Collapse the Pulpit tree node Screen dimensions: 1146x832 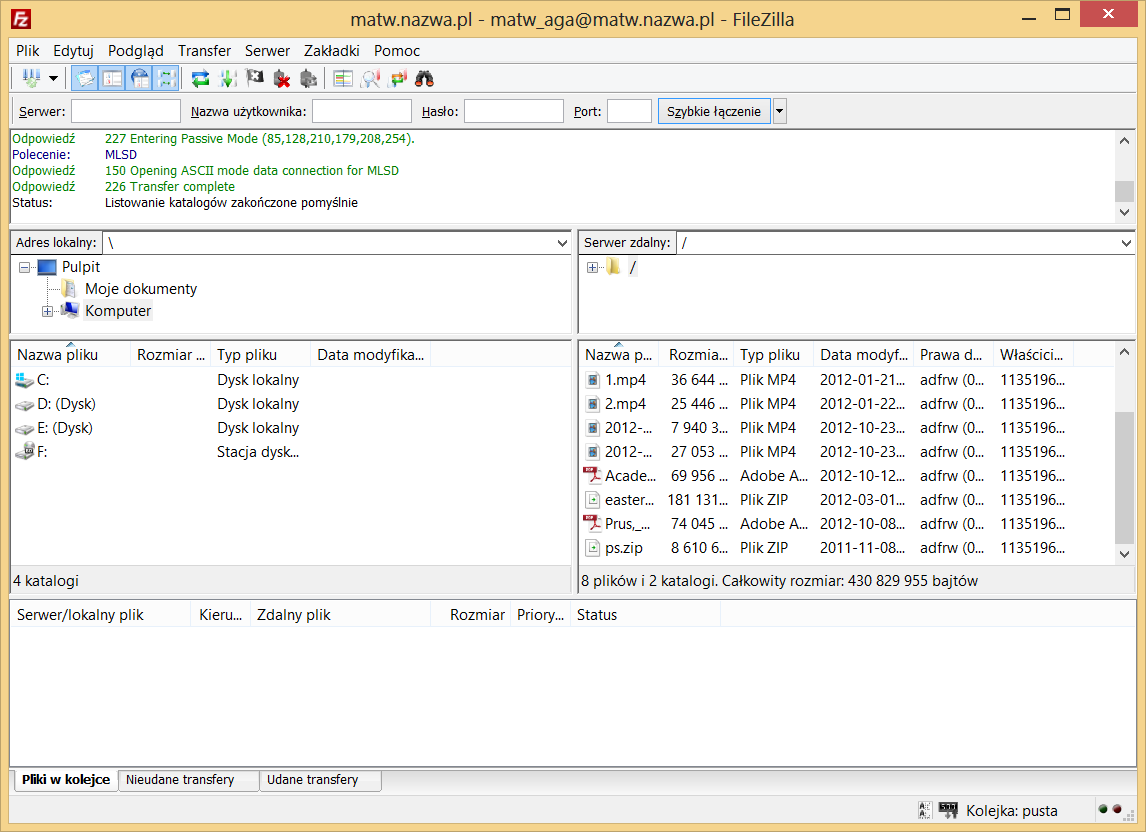click(x=25, y=268)
